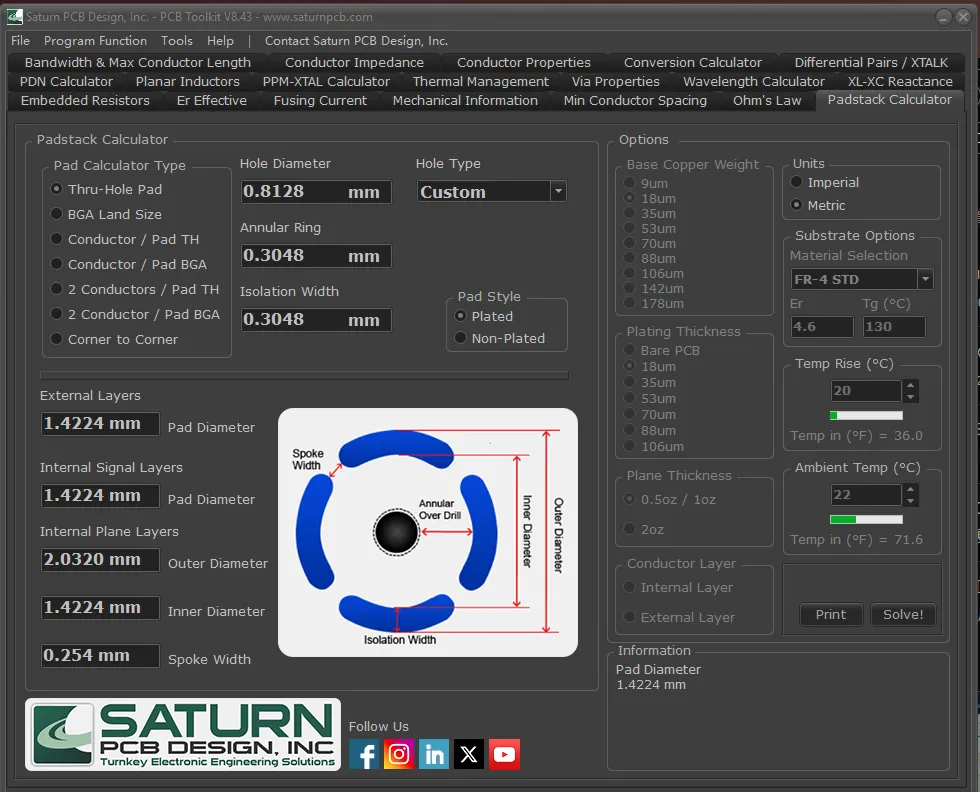
Task: Open Planar Inductors tab
Action: click(x=188, y=81)
